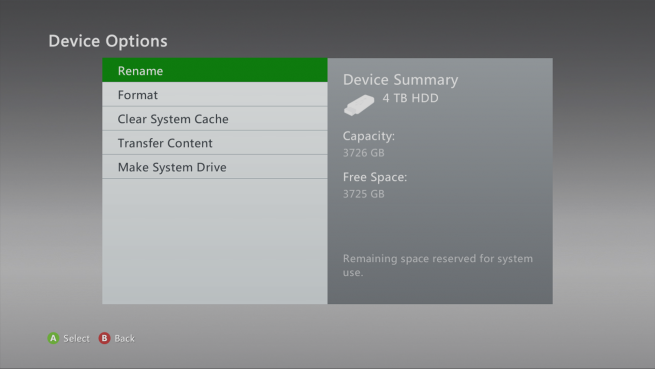The image size is (655, 369).
Task: Open the Transfer Content option
Action: pyautogui.click(x=215, y=143)
